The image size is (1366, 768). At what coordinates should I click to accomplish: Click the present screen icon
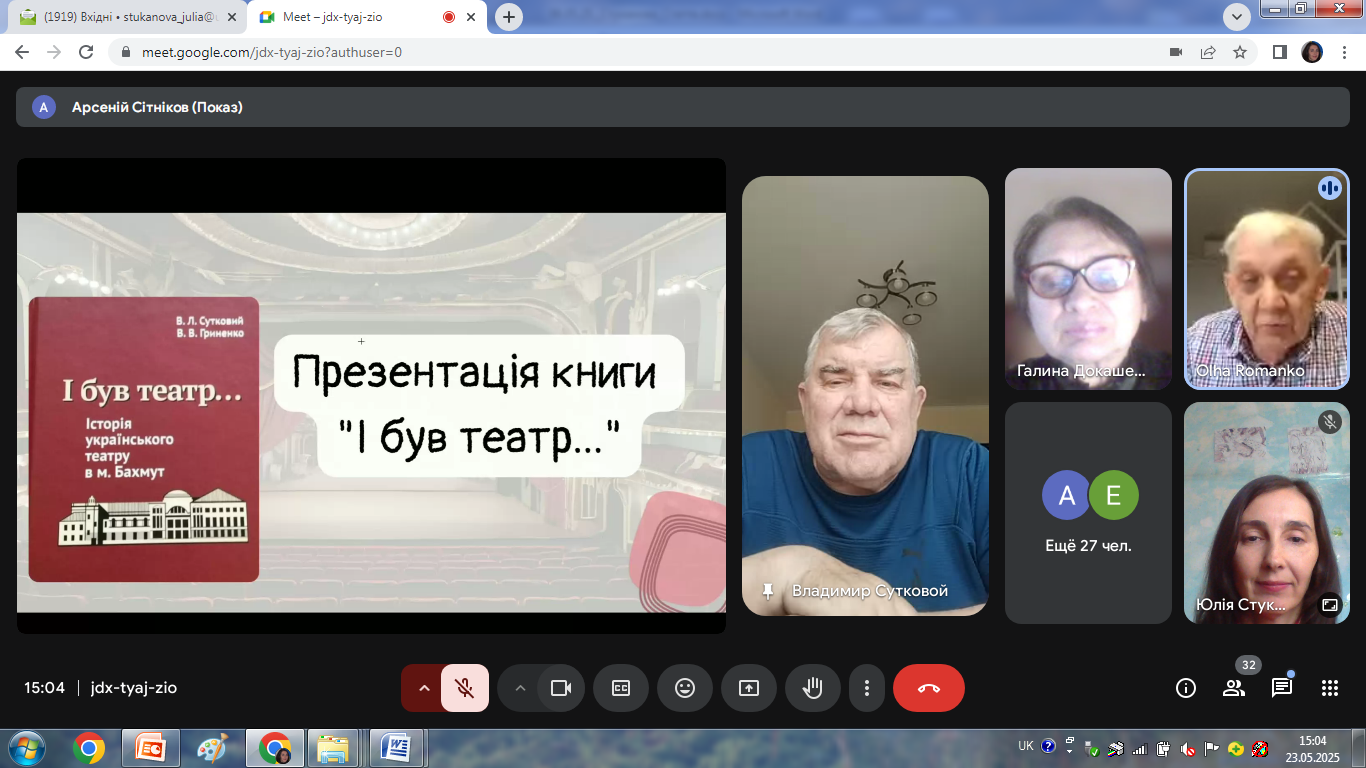[x=749, y=688]
